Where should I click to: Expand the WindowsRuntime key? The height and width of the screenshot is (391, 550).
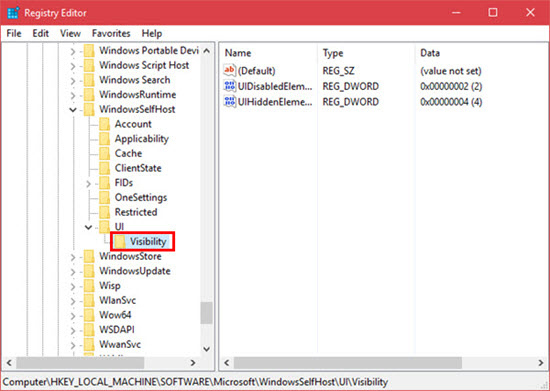point(73,95)
